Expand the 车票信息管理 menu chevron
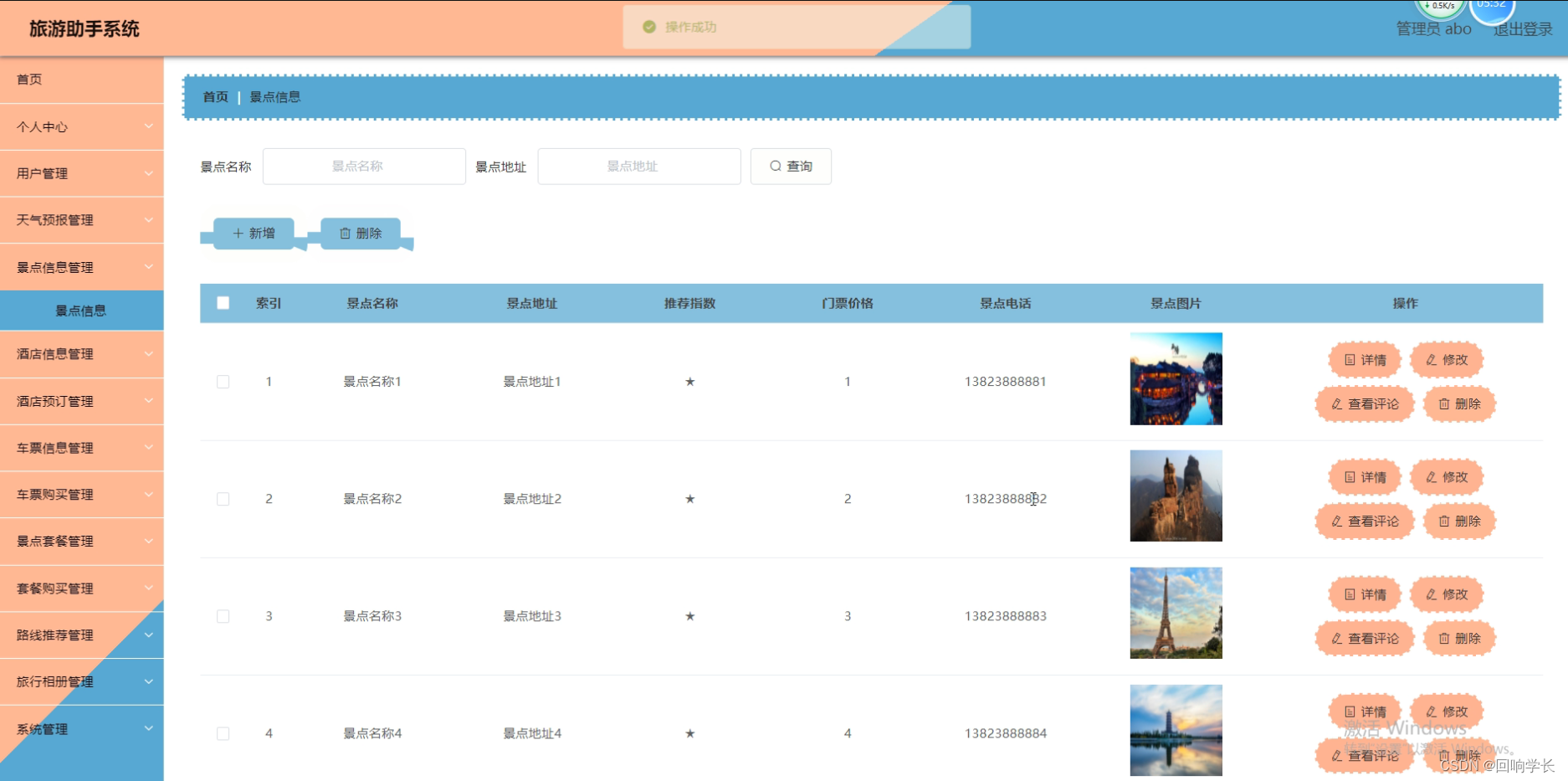Viewport: 1568px width, 781px height. [x=148, y=448]
